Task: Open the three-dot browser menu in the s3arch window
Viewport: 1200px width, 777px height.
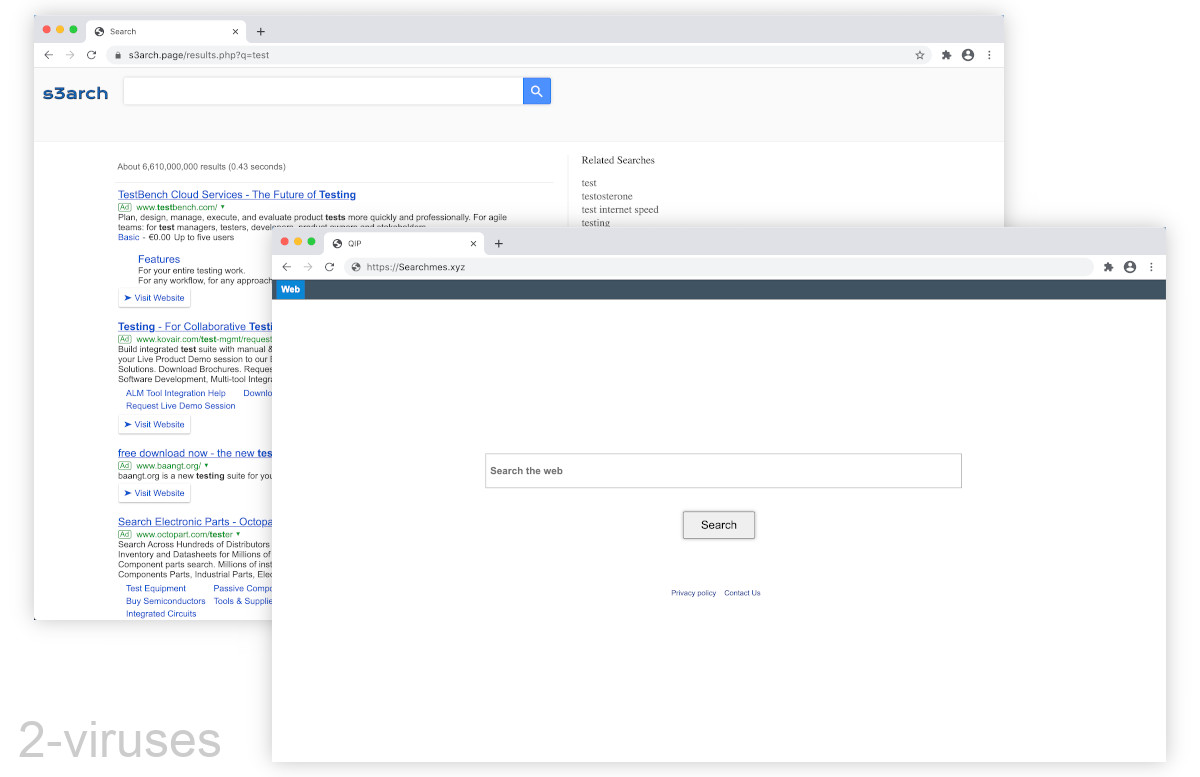Action: pos(989,55)
